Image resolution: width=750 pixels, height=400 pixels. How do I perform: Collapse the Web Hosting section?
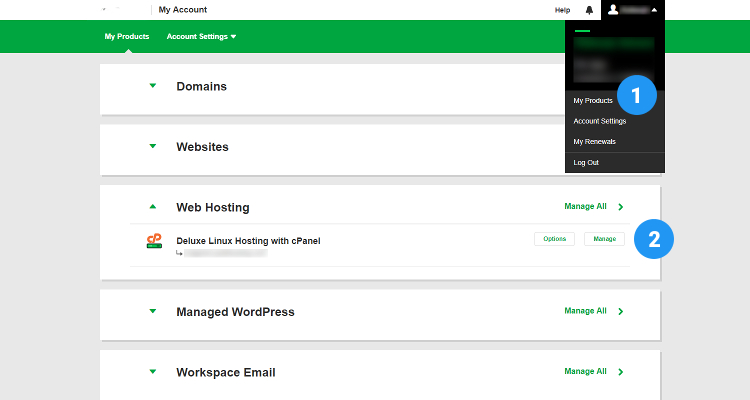153,207
